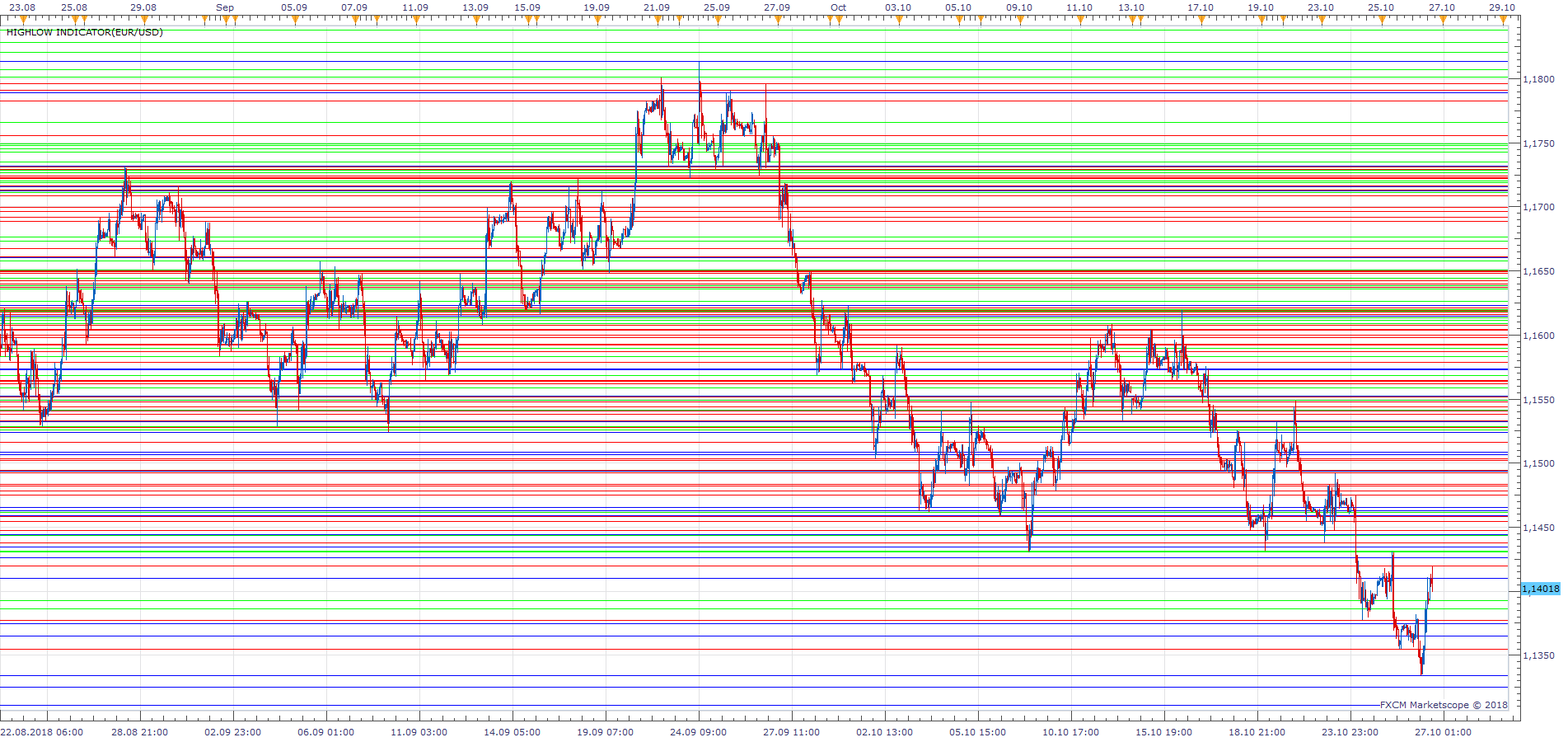Screen dimensions: 1568x742
Task: Click the 1,1650 price level label
Action: (1539, 271)
